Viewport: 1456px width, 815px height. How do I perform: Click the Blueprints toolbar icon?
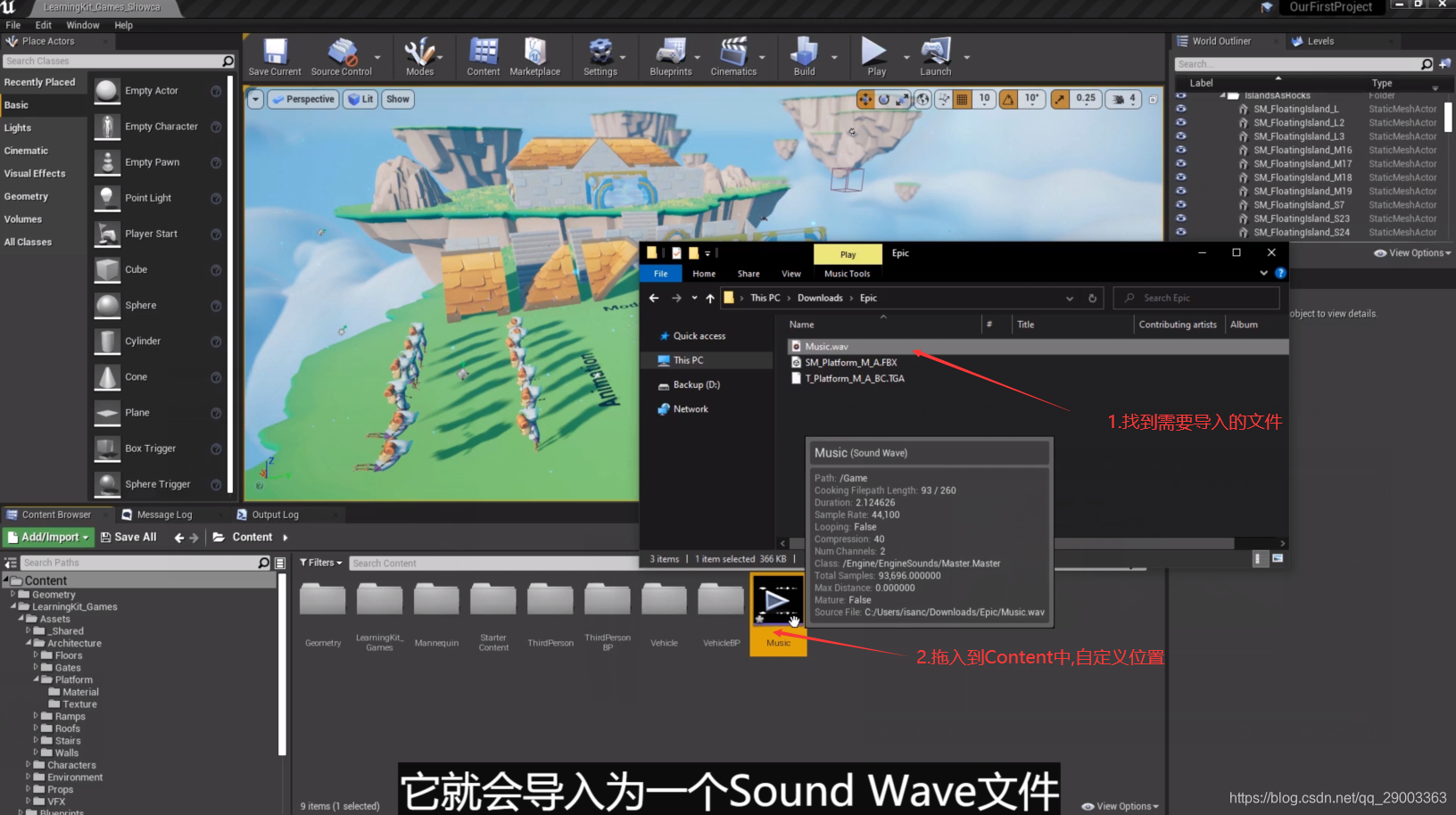pos(670,57)
